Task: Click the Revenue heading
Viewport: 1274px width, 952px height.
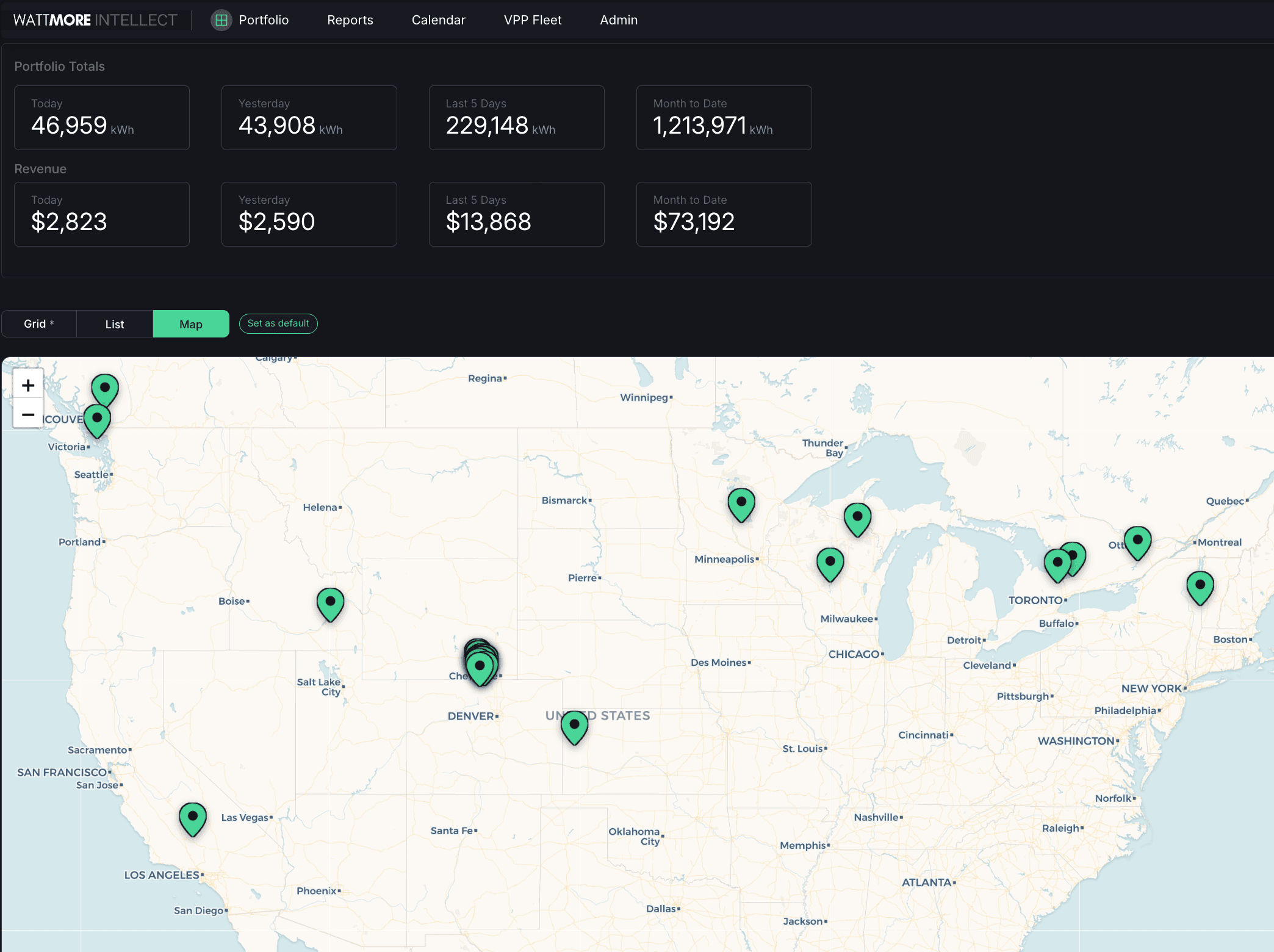Action: (x=40, y=169)
